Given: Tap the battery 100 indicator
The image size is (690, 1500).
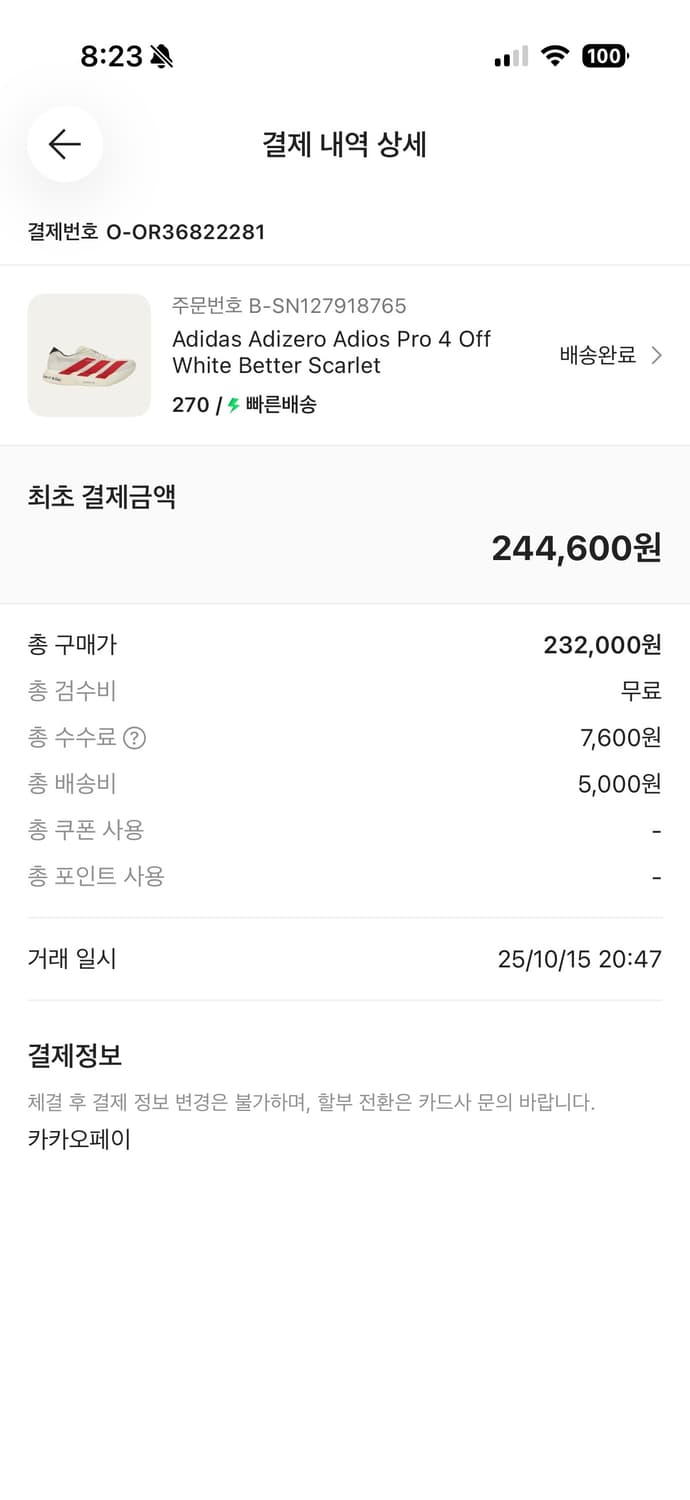Looking at the screenshot, I should (x=605, y=56).
